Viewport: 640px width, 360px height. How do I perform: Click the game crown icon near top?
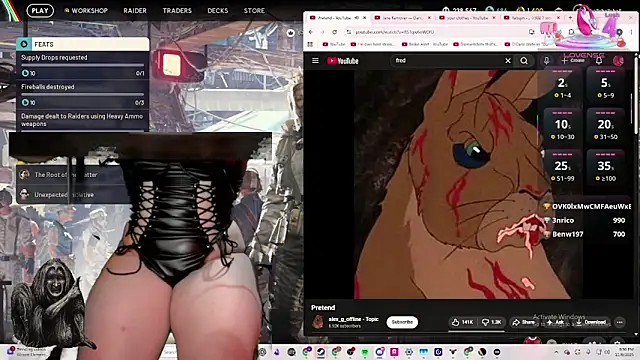pyautogui.click(x=290, y=33)
